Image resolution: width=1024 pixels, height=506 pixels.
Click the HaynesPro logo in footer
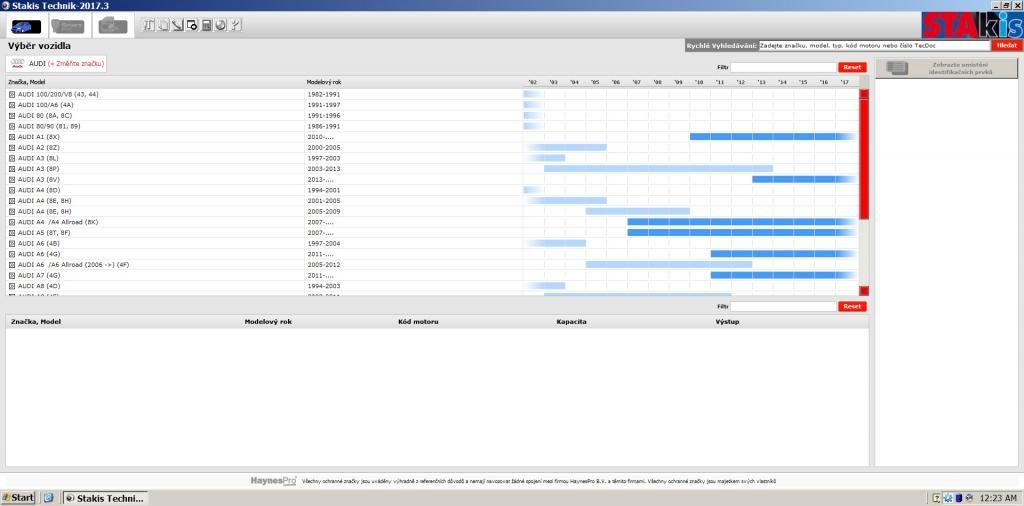(273, 481)
